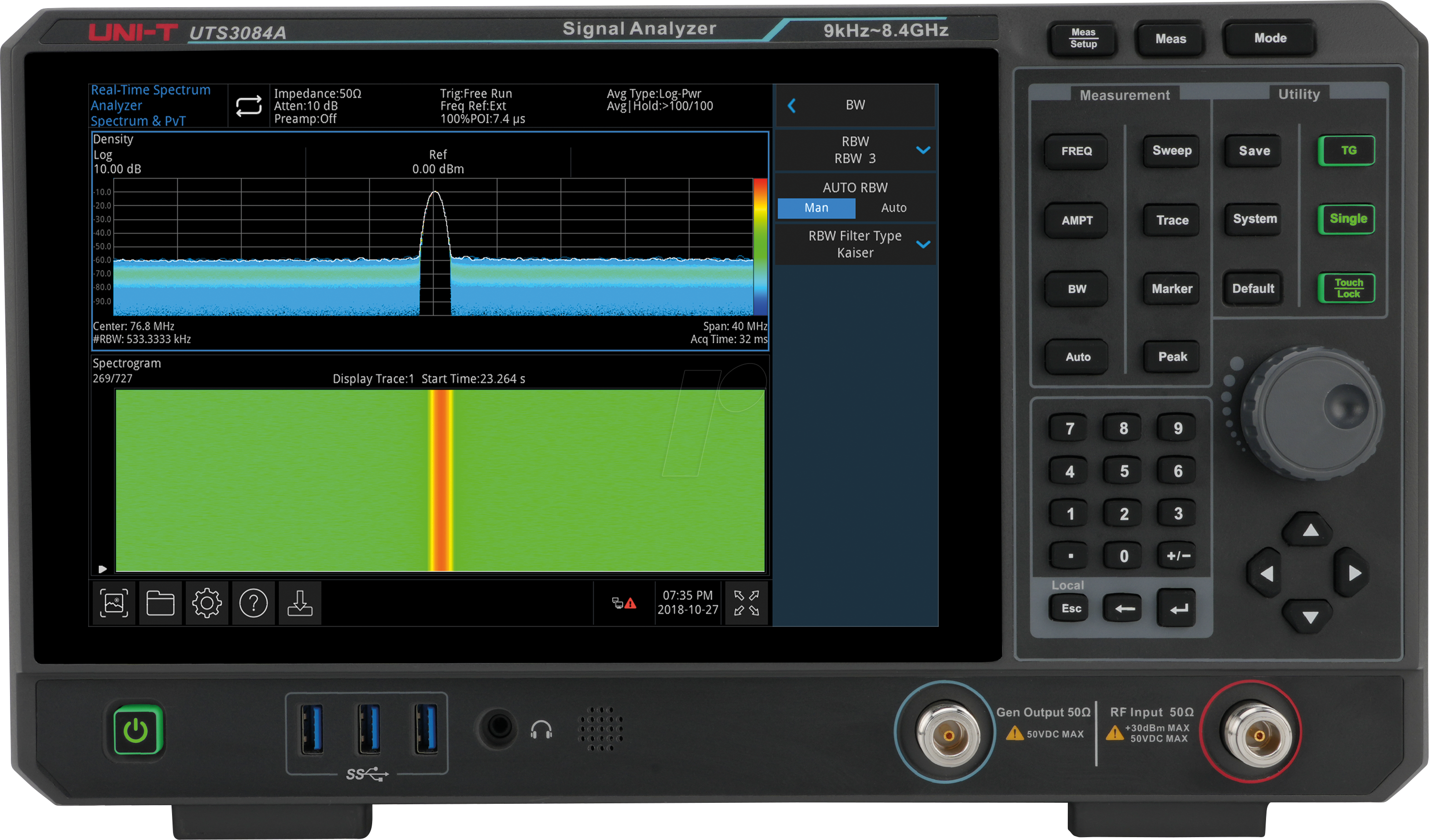Image resolution: width=1429 pixels, height=840 pixels.
Task: Tap the screenshot capture icon
Action: click(x=113, y=603)
